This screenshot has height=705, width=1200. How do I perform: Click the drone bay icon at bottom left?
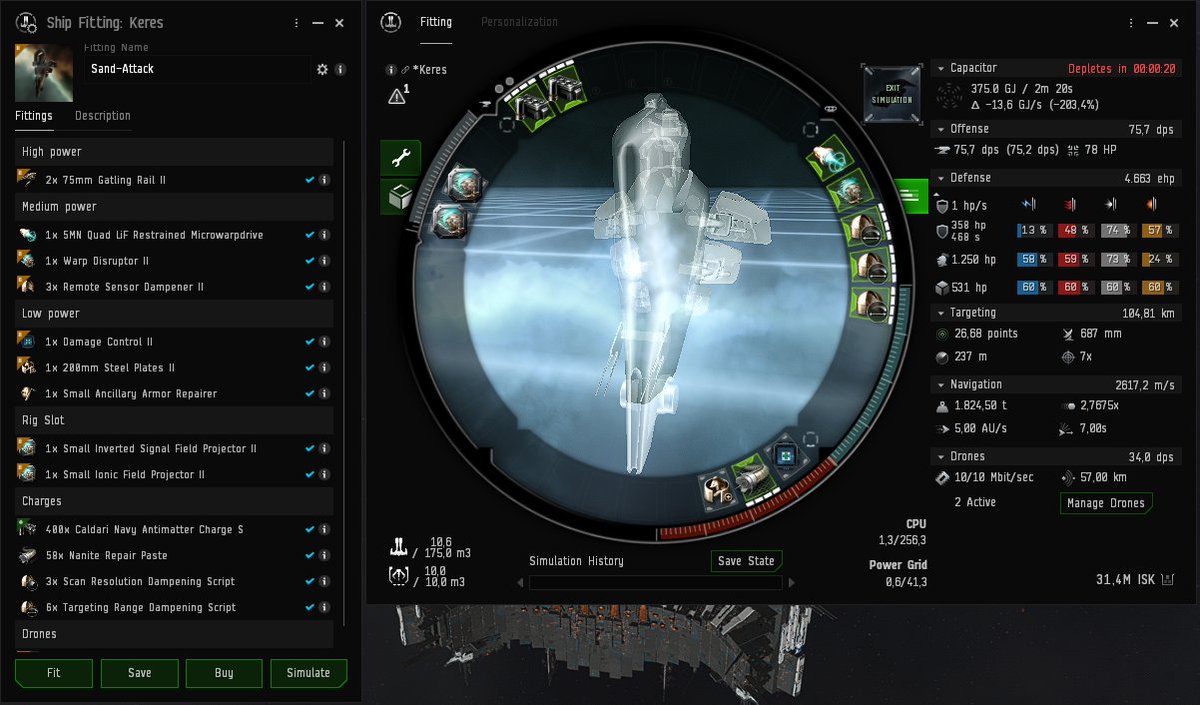398,576
